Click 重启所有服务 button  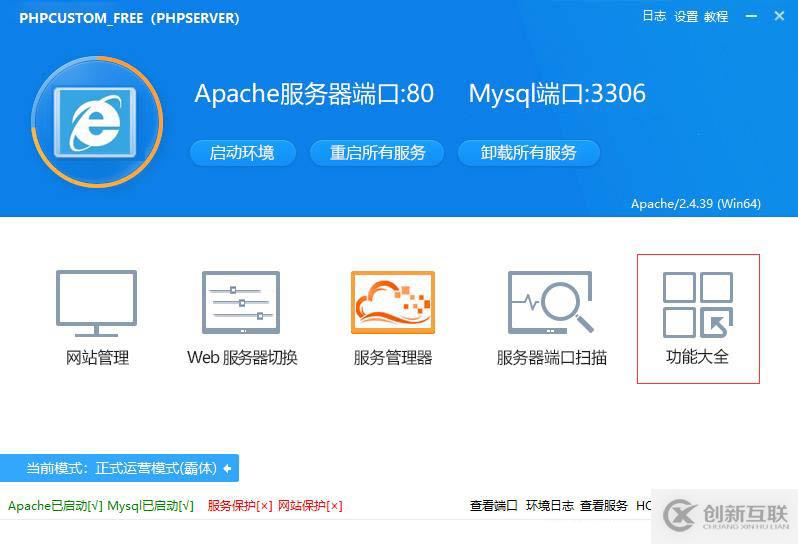[x=377, y=153]
